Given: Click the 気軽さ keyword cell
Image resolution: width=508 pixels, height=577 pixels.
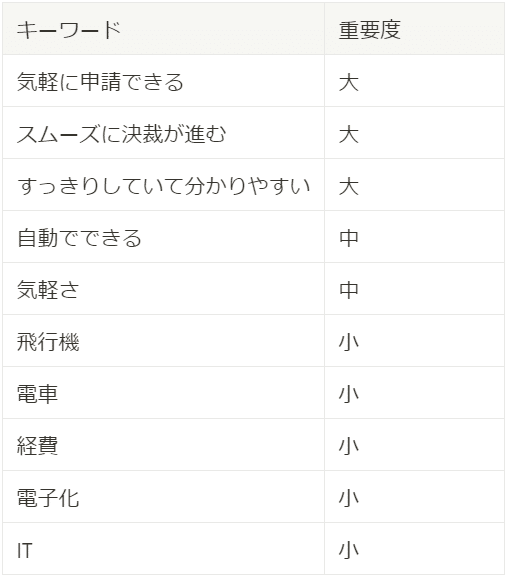Looking at the screenshot, I should click(x=163, y=289).
